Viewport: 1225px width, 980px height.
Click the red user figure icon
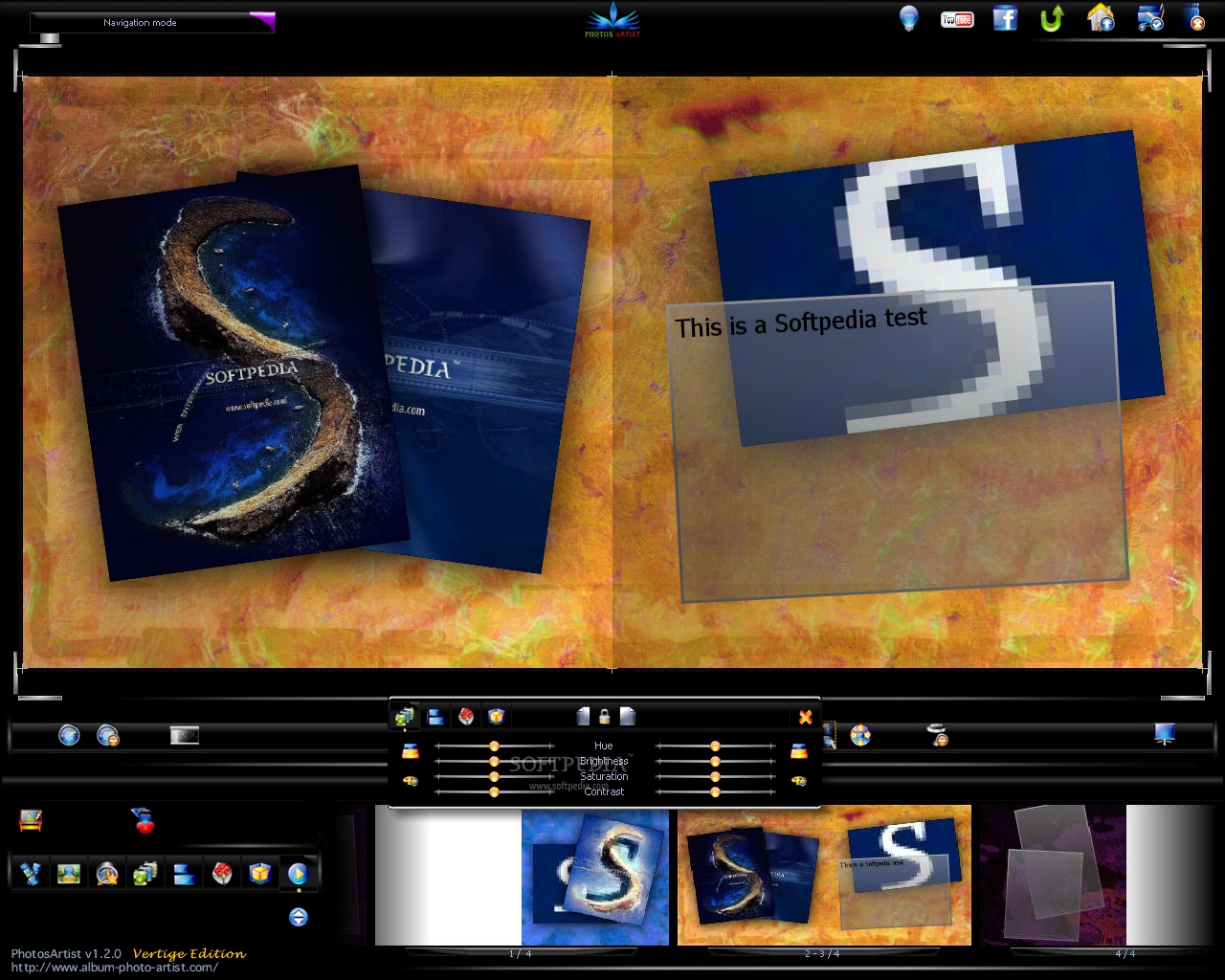click(145, 820)
